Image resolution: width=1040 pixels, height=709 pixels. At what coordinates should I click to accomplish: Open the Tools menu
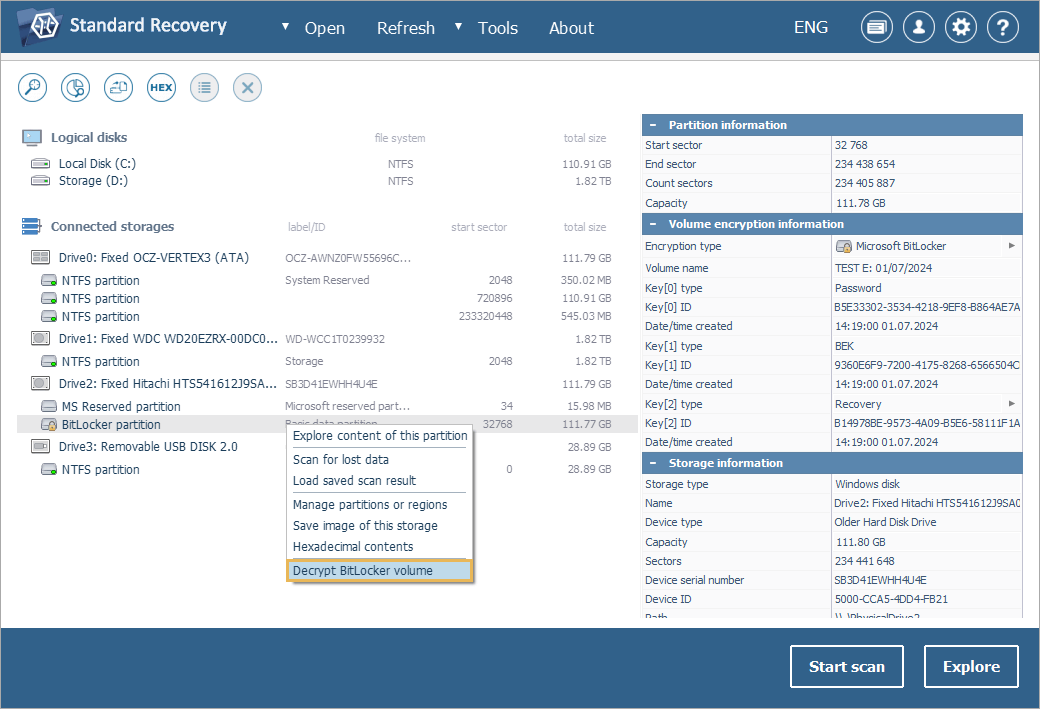(x=497, y=28)
